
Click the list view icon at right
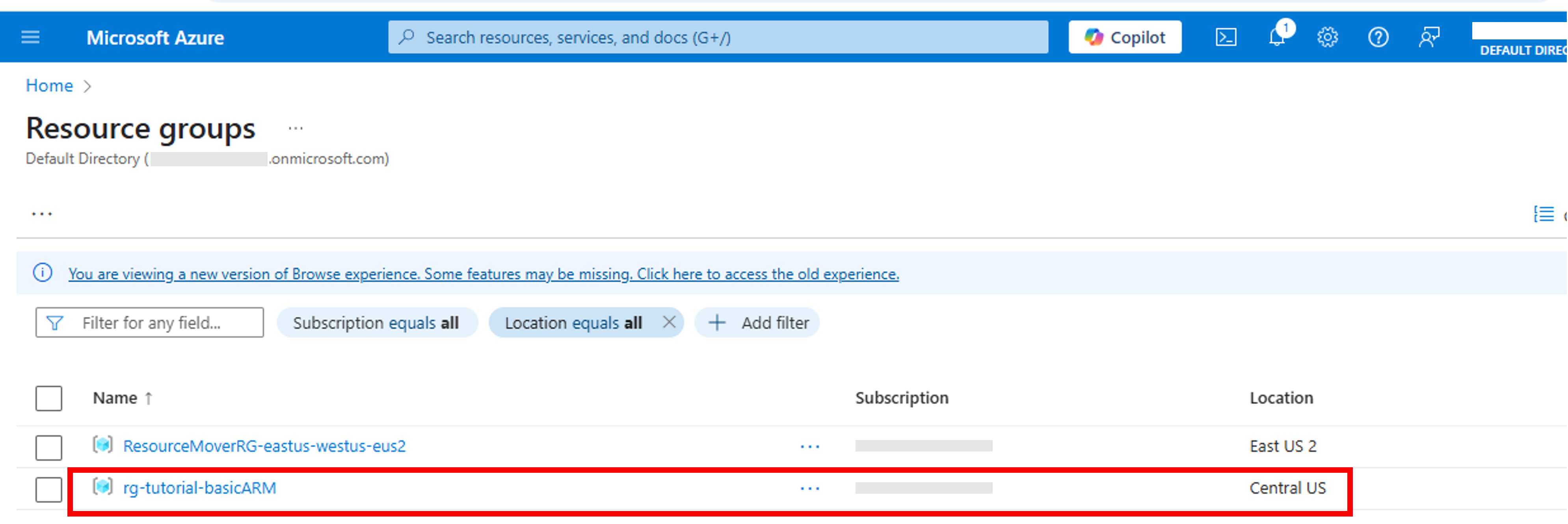point(1543,214)
